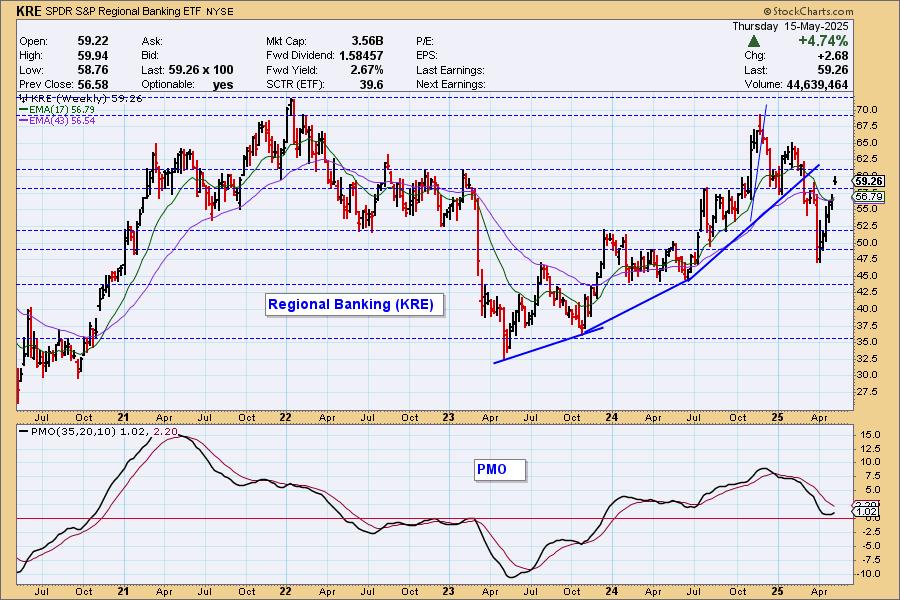This screenshot has height=600, width=900.
Task: Click year '24' on the PMO panel time axis
Action: [611, 591]
